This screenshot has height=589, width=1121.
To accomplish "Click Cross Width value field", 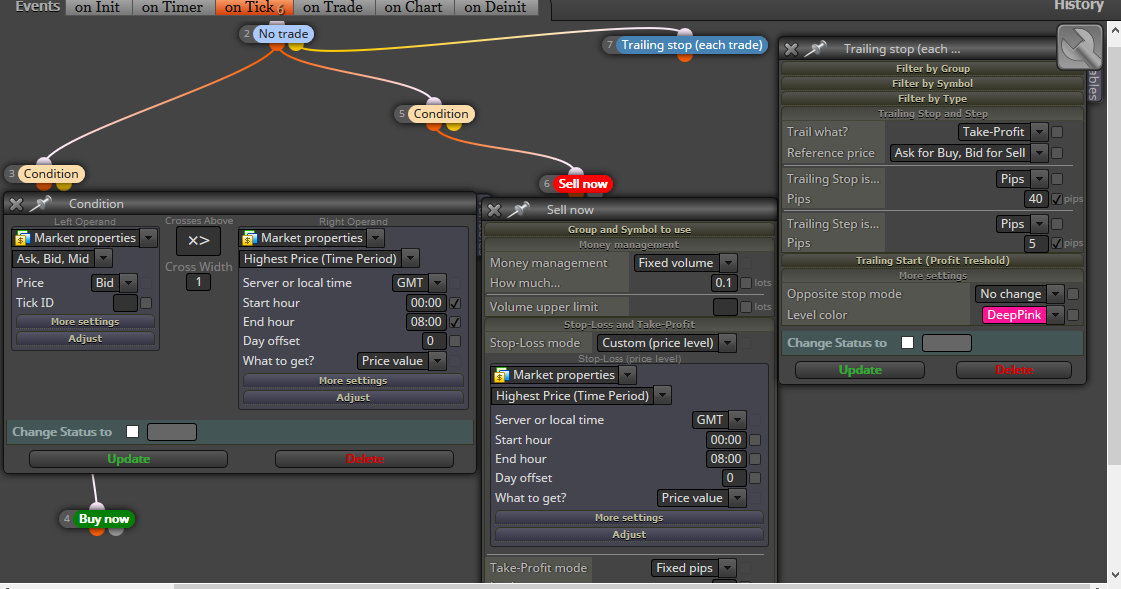I will [198, 282].
